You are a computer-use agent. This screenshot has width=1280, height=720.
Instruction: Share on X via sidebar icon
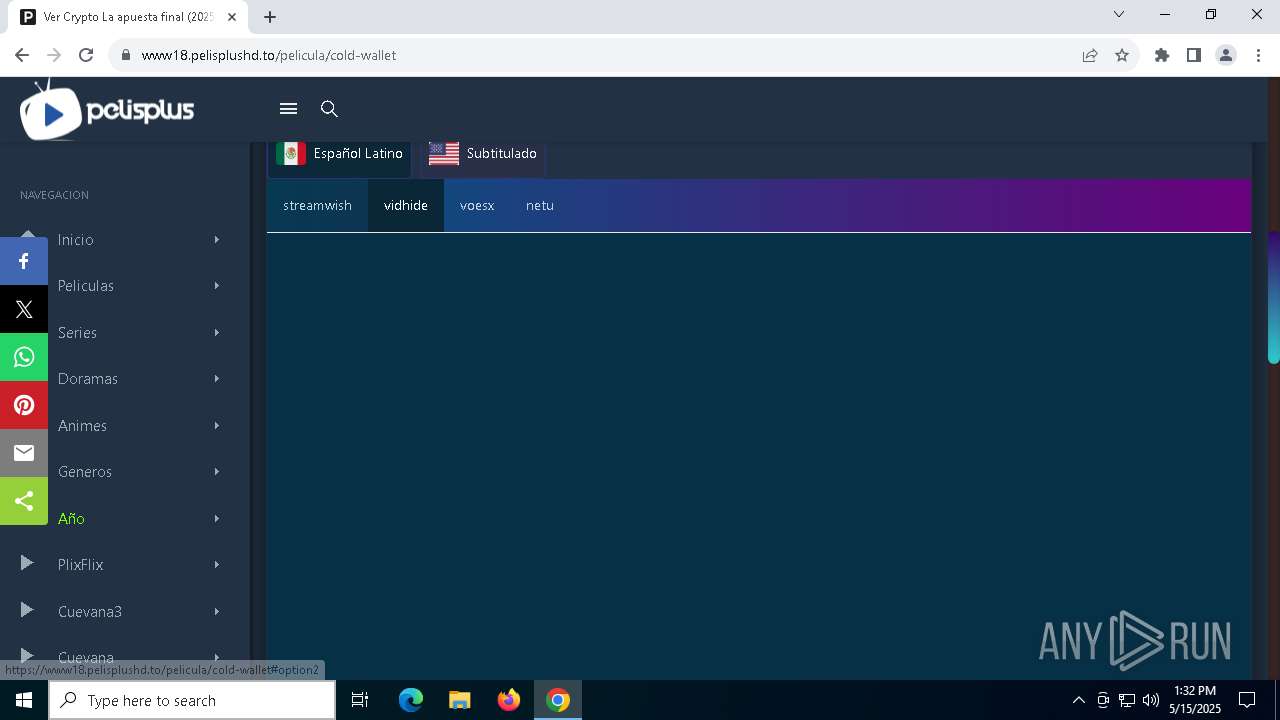[24, 309]
